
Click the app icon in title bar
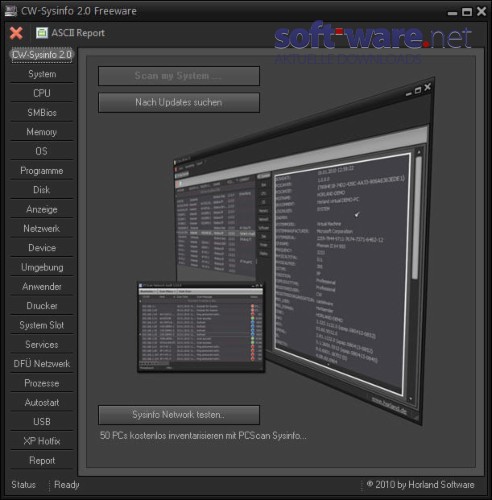click(x=11, y=11)
